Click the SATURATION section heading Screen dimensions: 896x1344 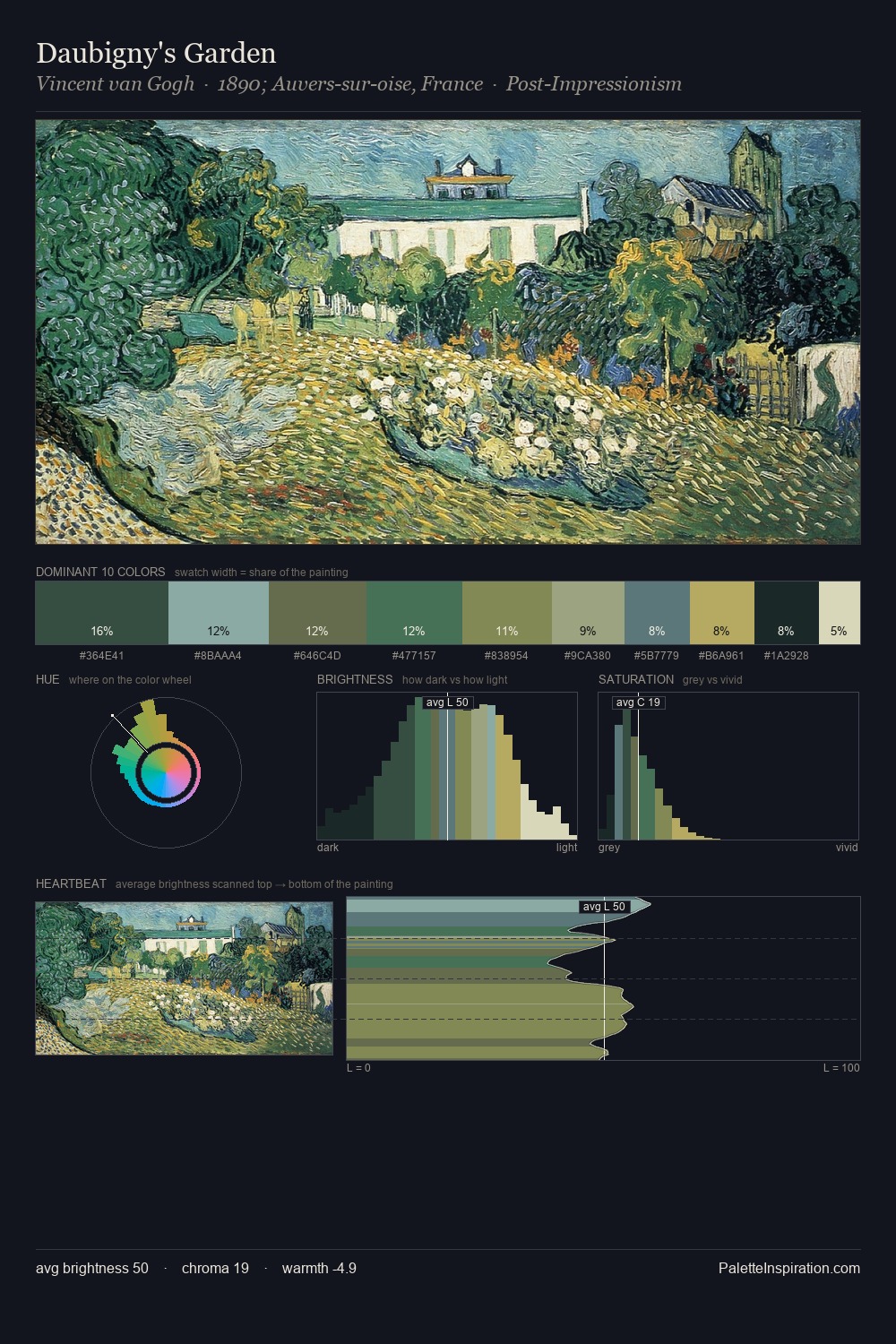pyautogui.click(x=636, y=679)
